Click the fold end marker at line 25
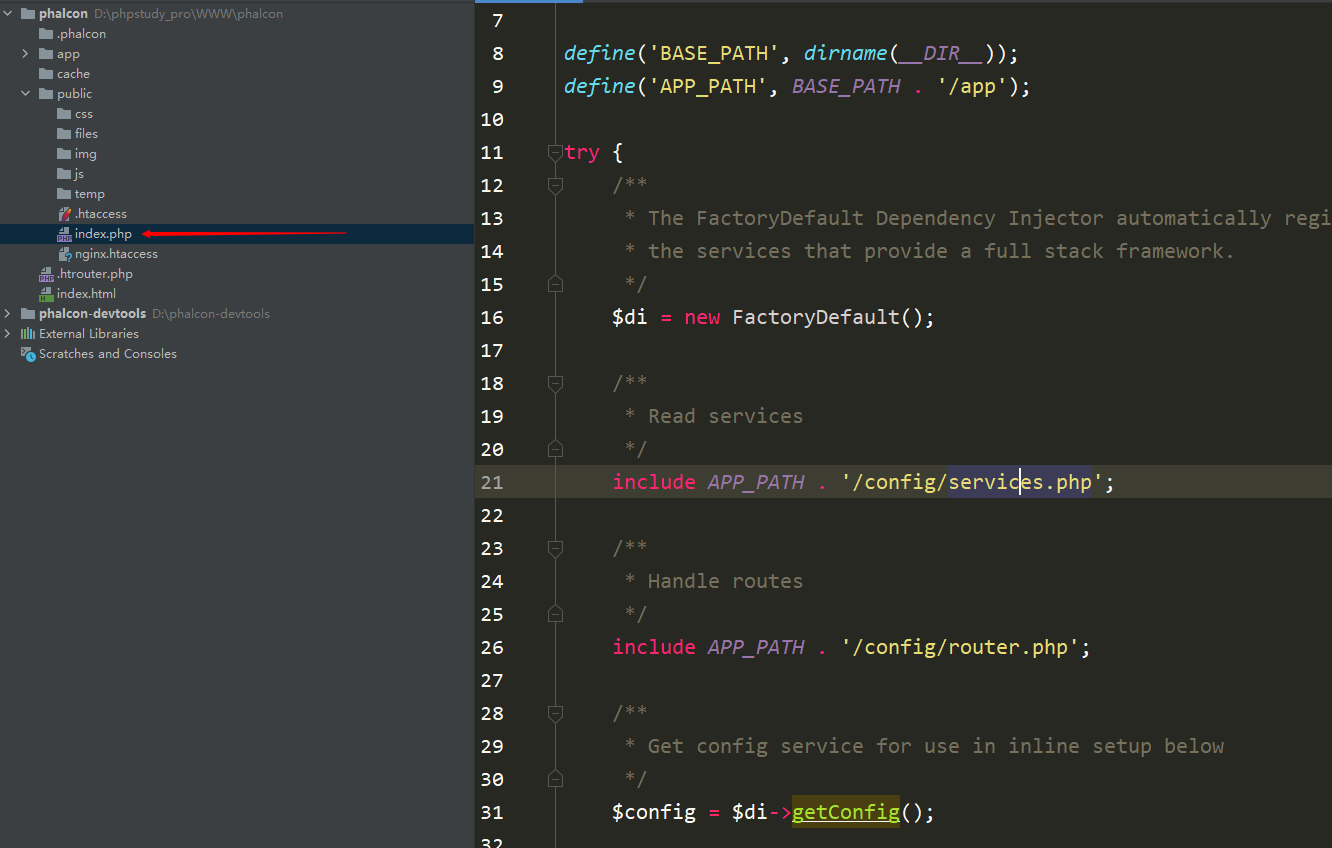 click(x=555, y=614)
